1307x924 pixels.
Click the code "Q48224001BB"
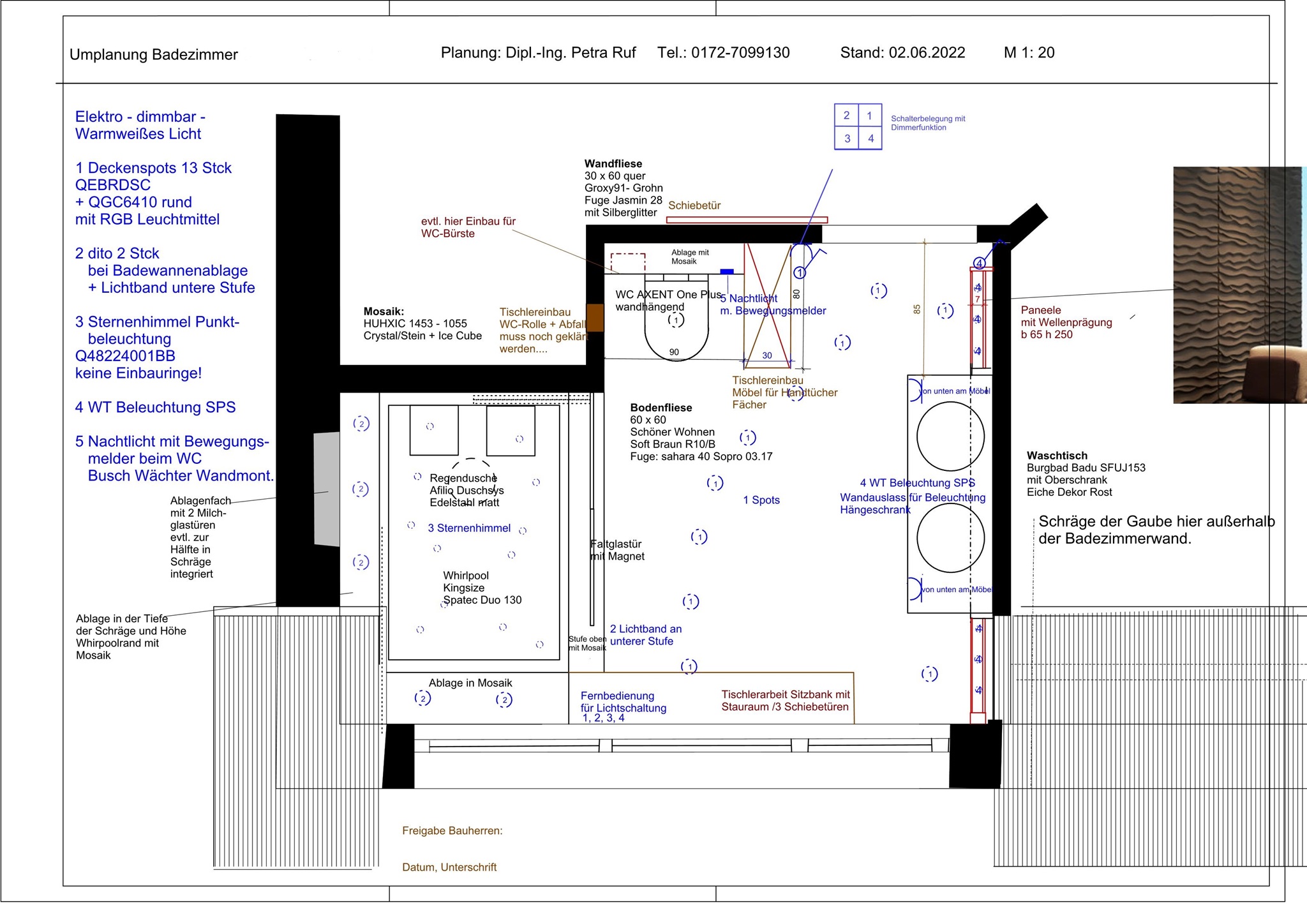(x=125, y=356)
